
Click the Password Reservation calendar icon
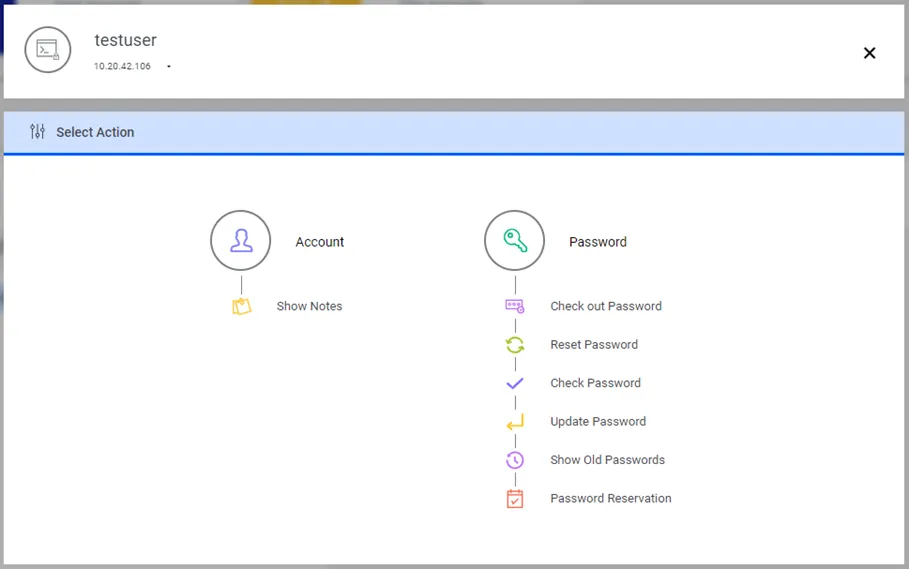pos(515,498)
